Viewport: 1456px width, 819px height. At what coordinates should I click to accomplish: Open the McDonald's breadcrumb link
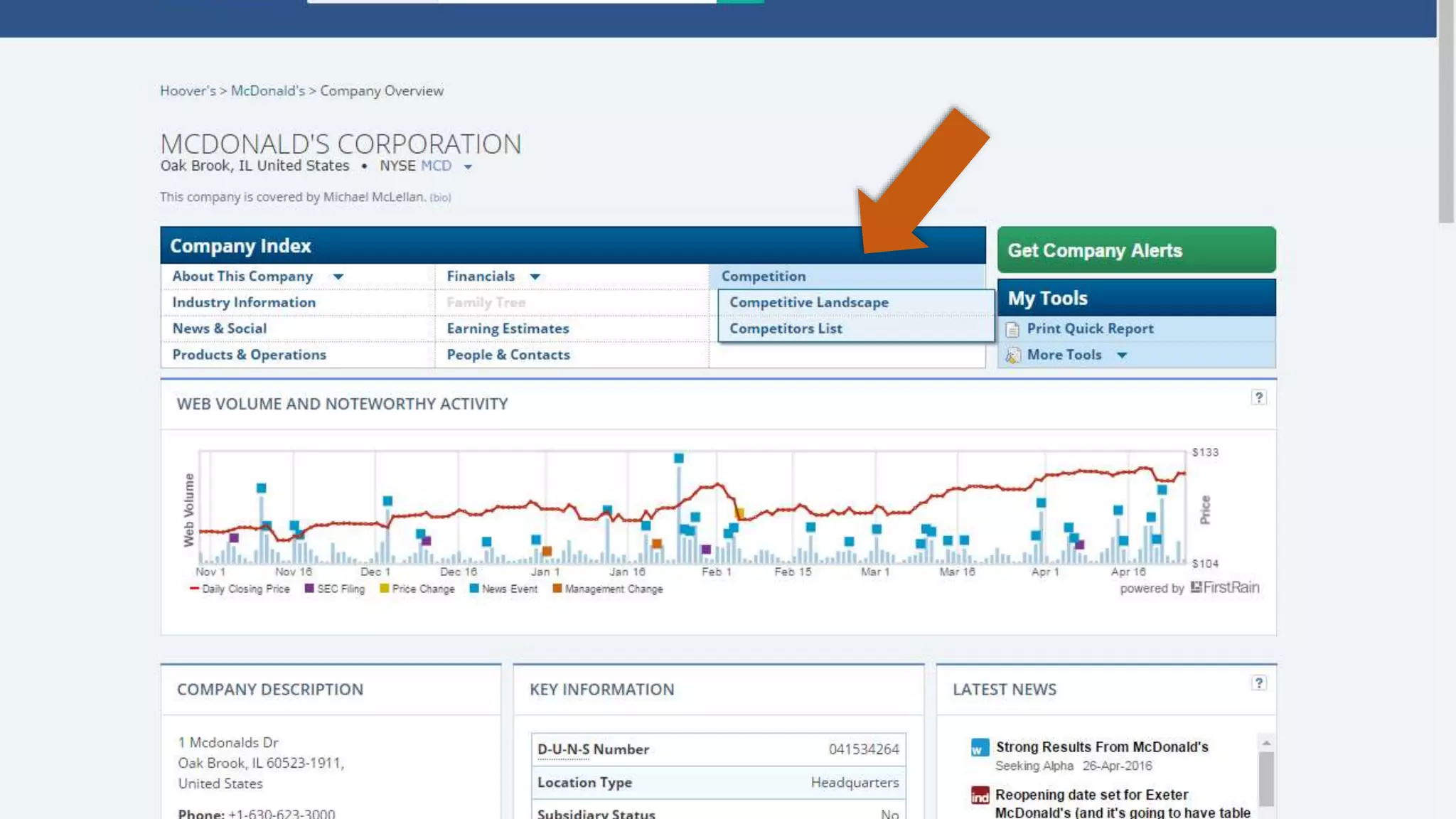(x=267, y=91)
